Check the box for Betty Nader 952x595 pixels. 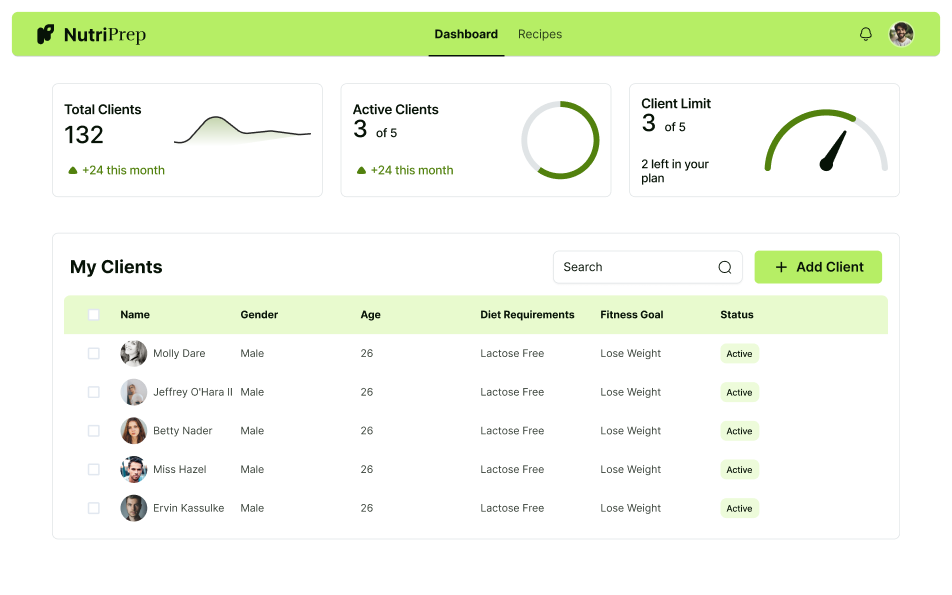coord(94,431)
